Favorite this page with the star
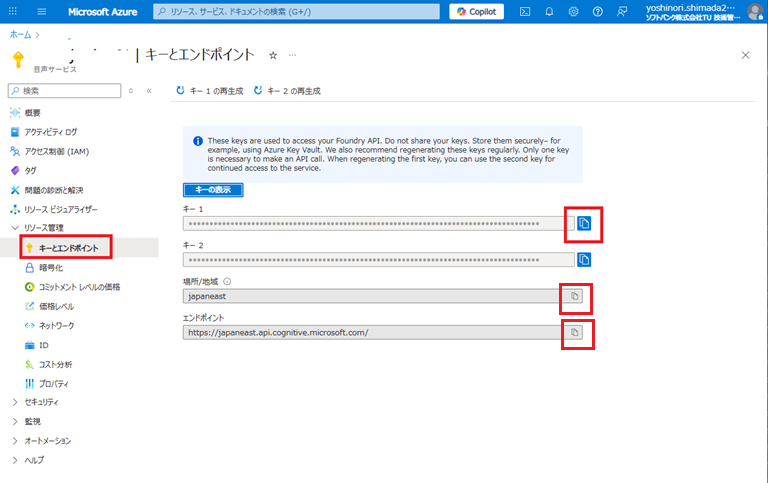The image size is (768, 483). [x=273, y=55]
